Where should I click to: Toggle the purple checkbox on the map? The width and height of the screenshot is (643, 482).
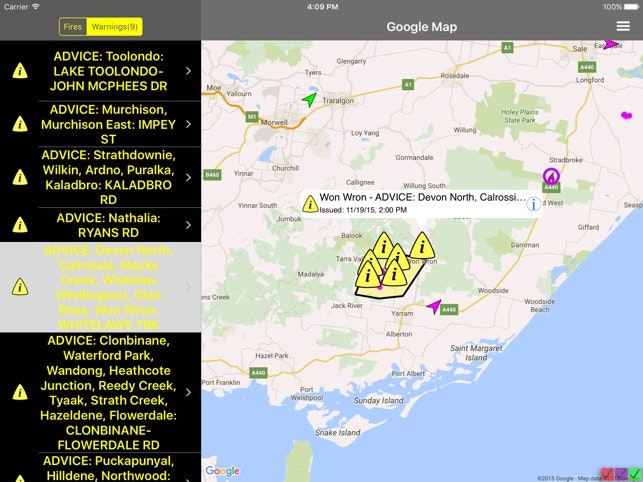tap(620, 473)
